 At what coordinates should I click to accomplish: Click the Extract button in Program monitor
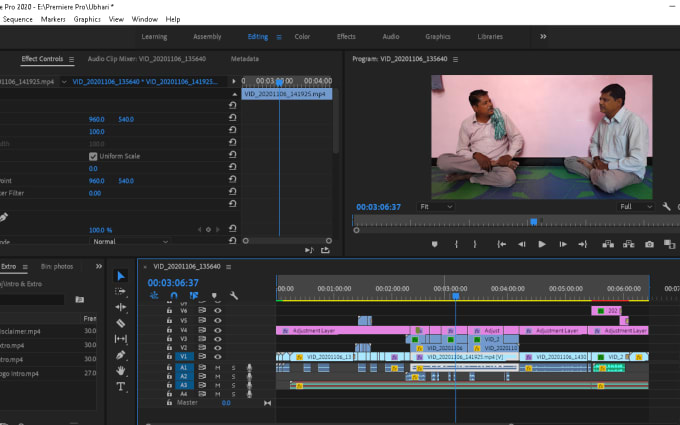628,245
